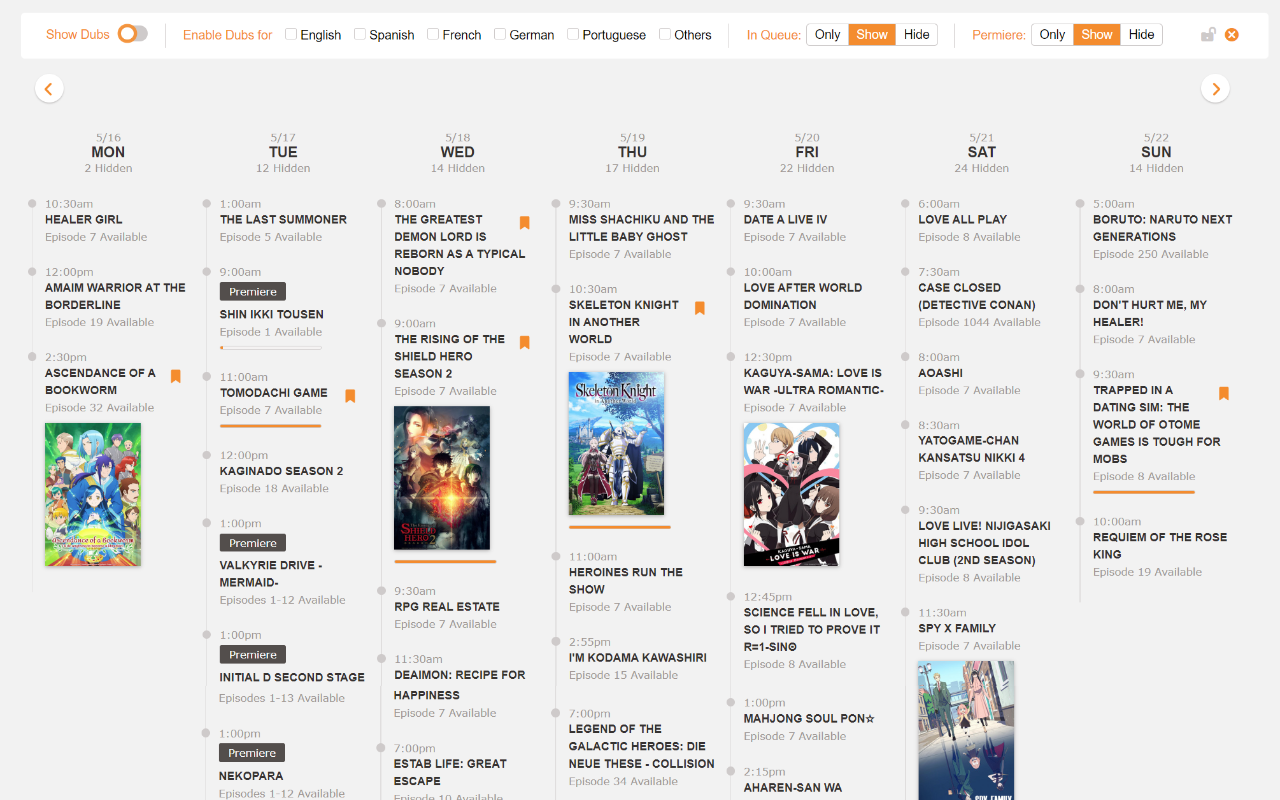The image size is (1280, 800).
Task: Open Mahjong Soul Pon title
Action: [x=809, y=719]
